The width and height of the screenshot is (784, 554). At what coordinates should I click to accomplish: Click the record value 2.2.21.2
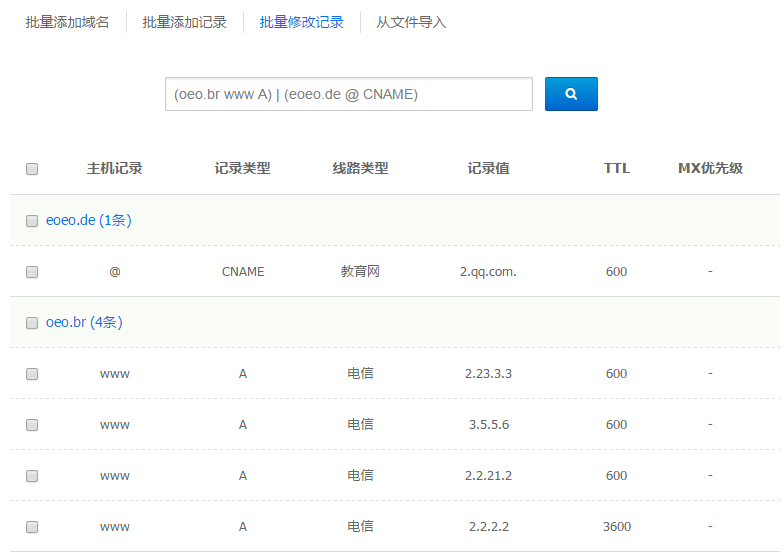[488, 476]
